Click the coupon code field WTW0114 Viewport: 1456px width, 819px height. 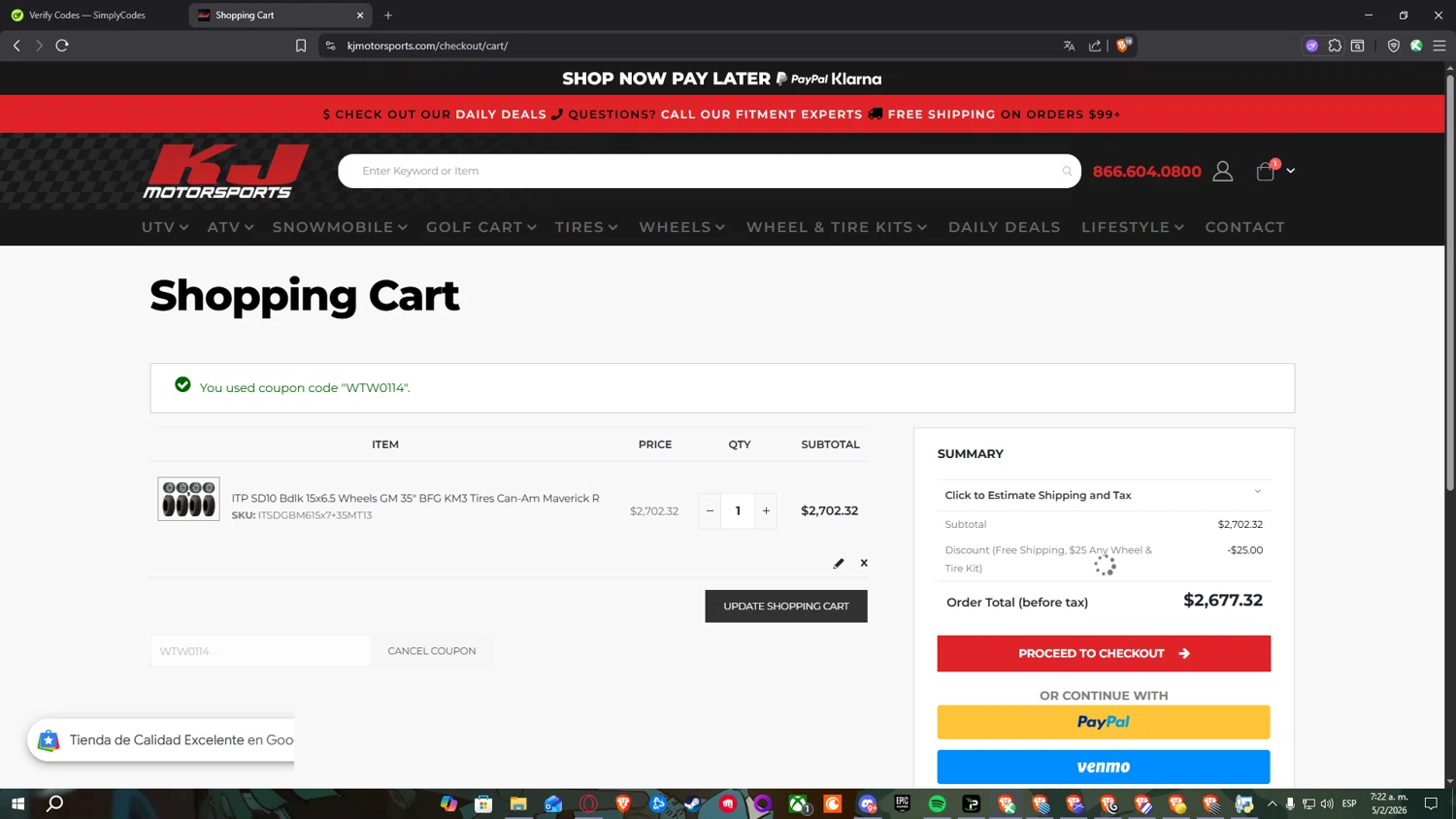tap(260, 651)
